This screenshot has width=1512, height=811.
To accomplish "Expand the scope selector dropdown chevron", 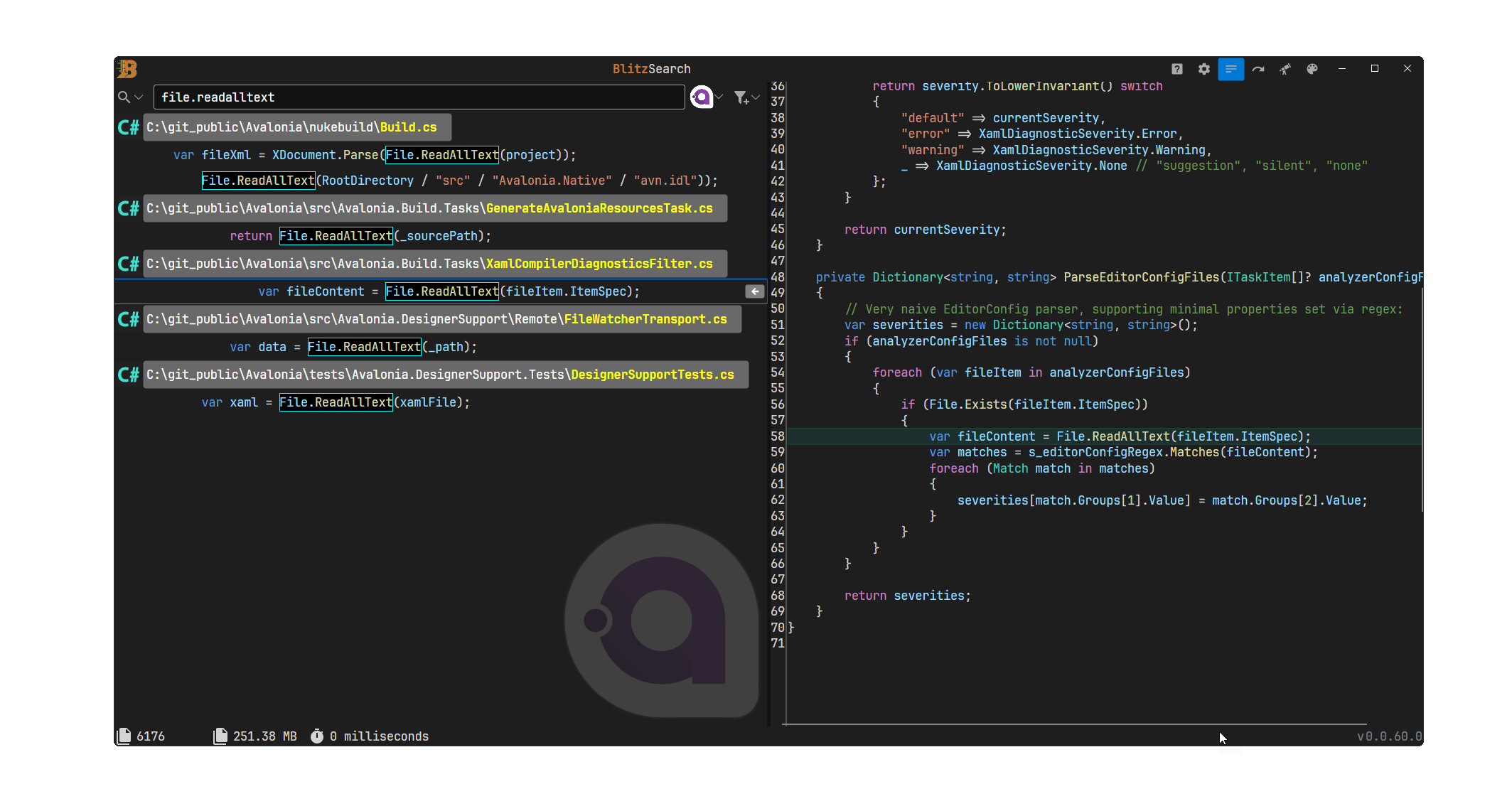I will (x=719, y=97).
